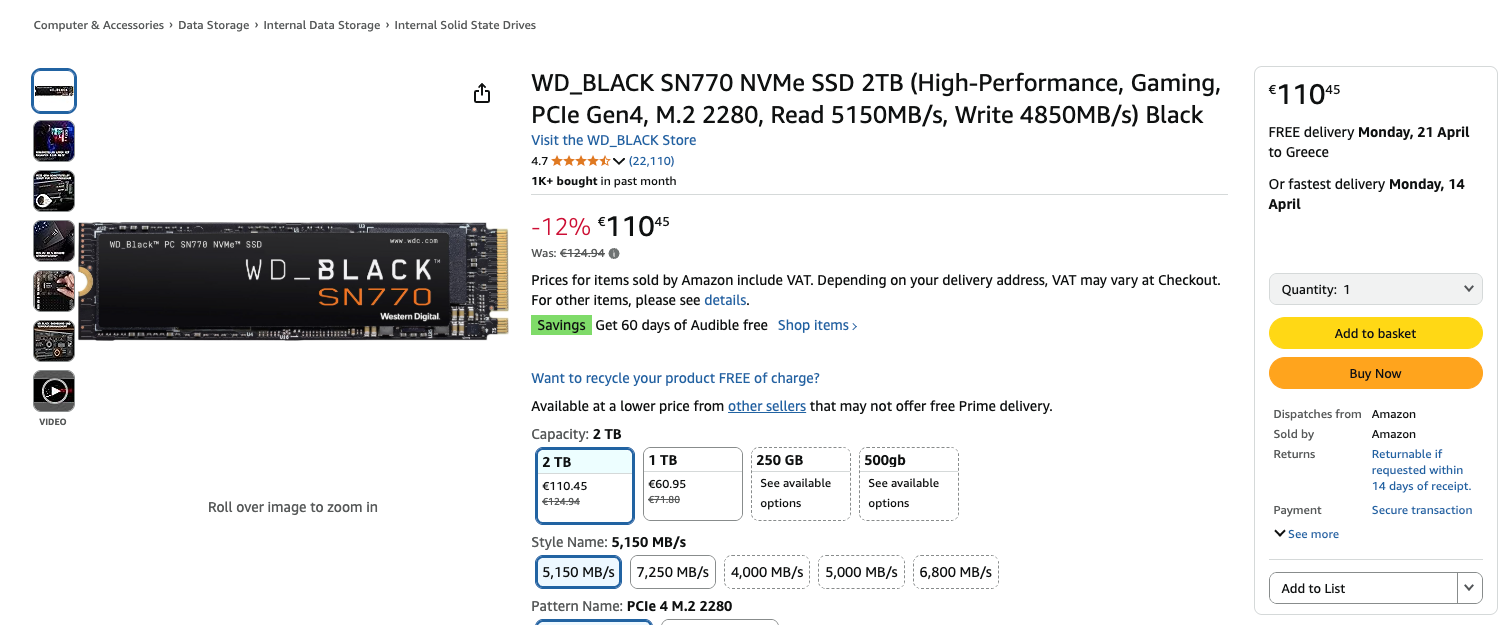1505x625 pixels.
Task: Select the 6,800 MB/s style option
Action: (955, 572)
